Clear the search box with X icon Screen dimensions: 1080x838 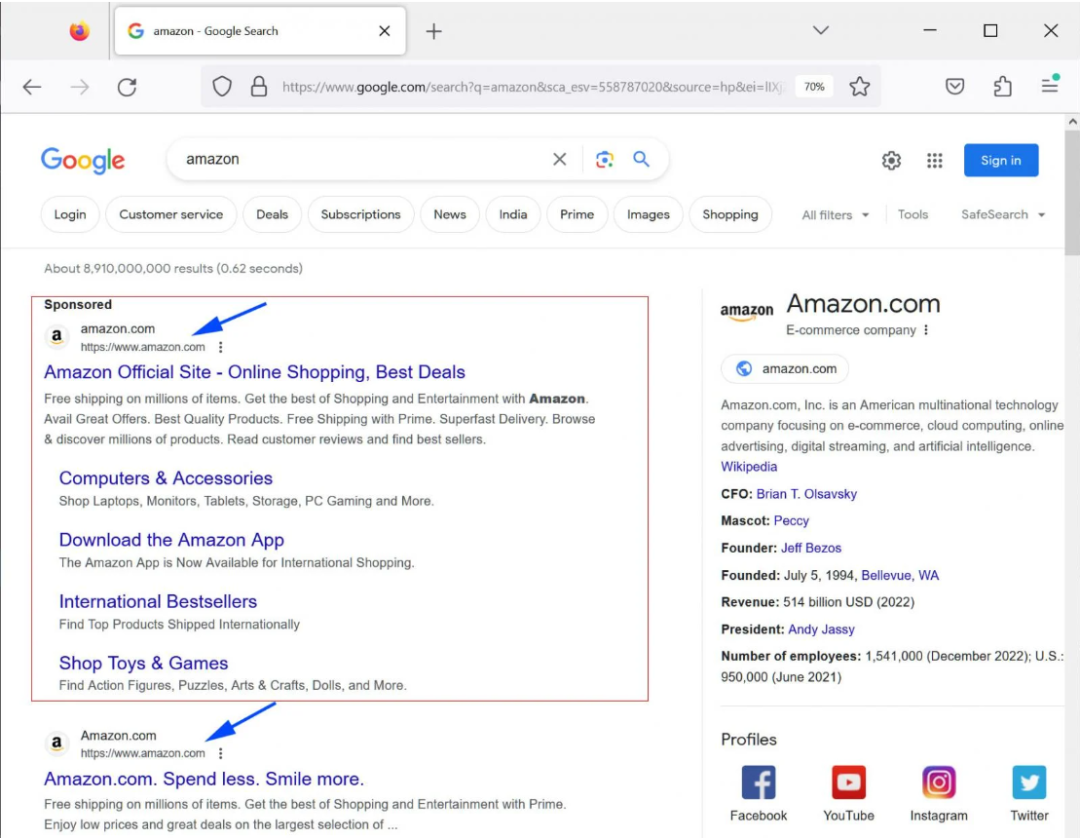coord(559,160)
